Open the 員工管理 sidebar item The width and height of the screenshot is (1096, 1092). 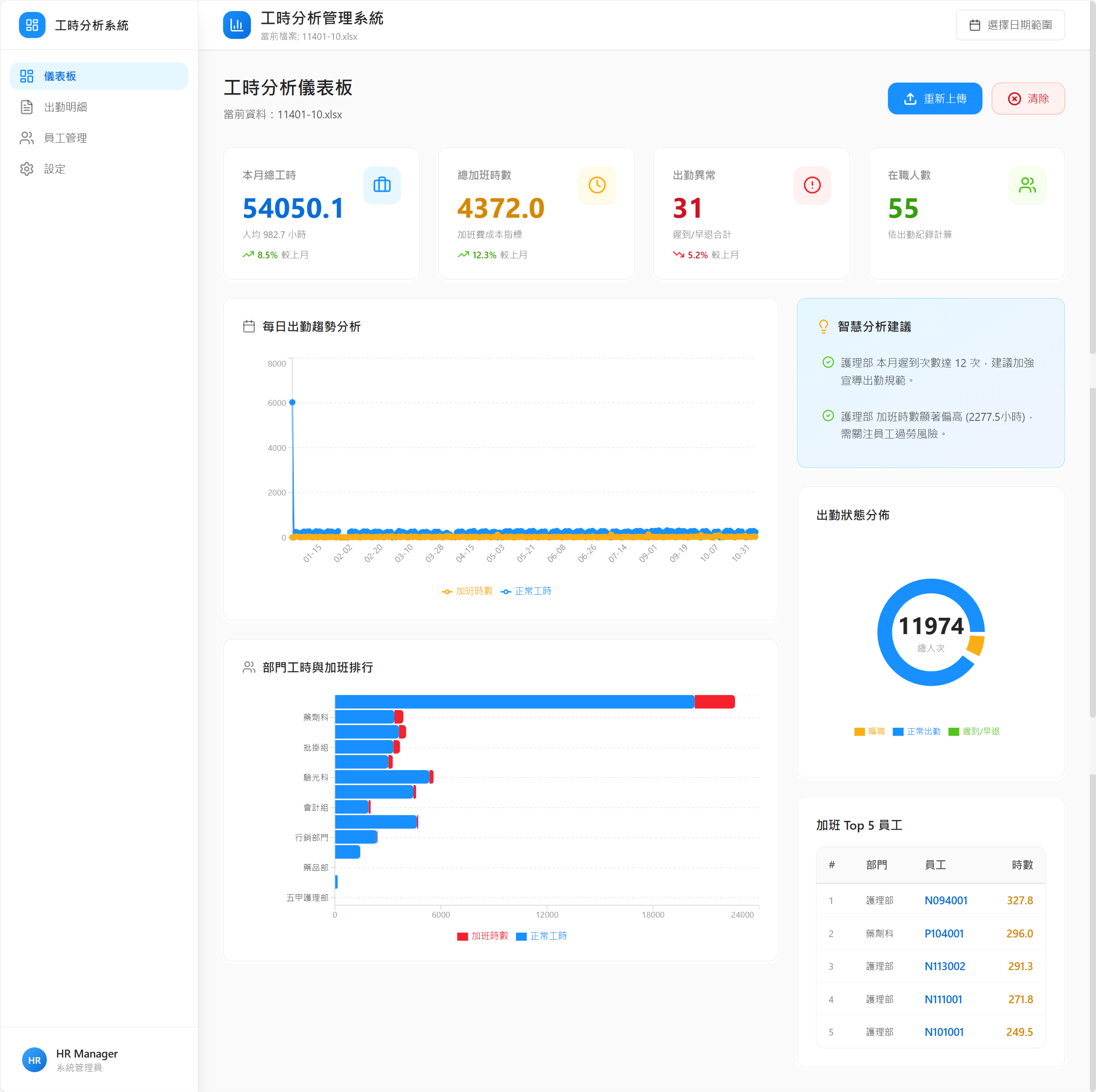(x=66, y=138)
